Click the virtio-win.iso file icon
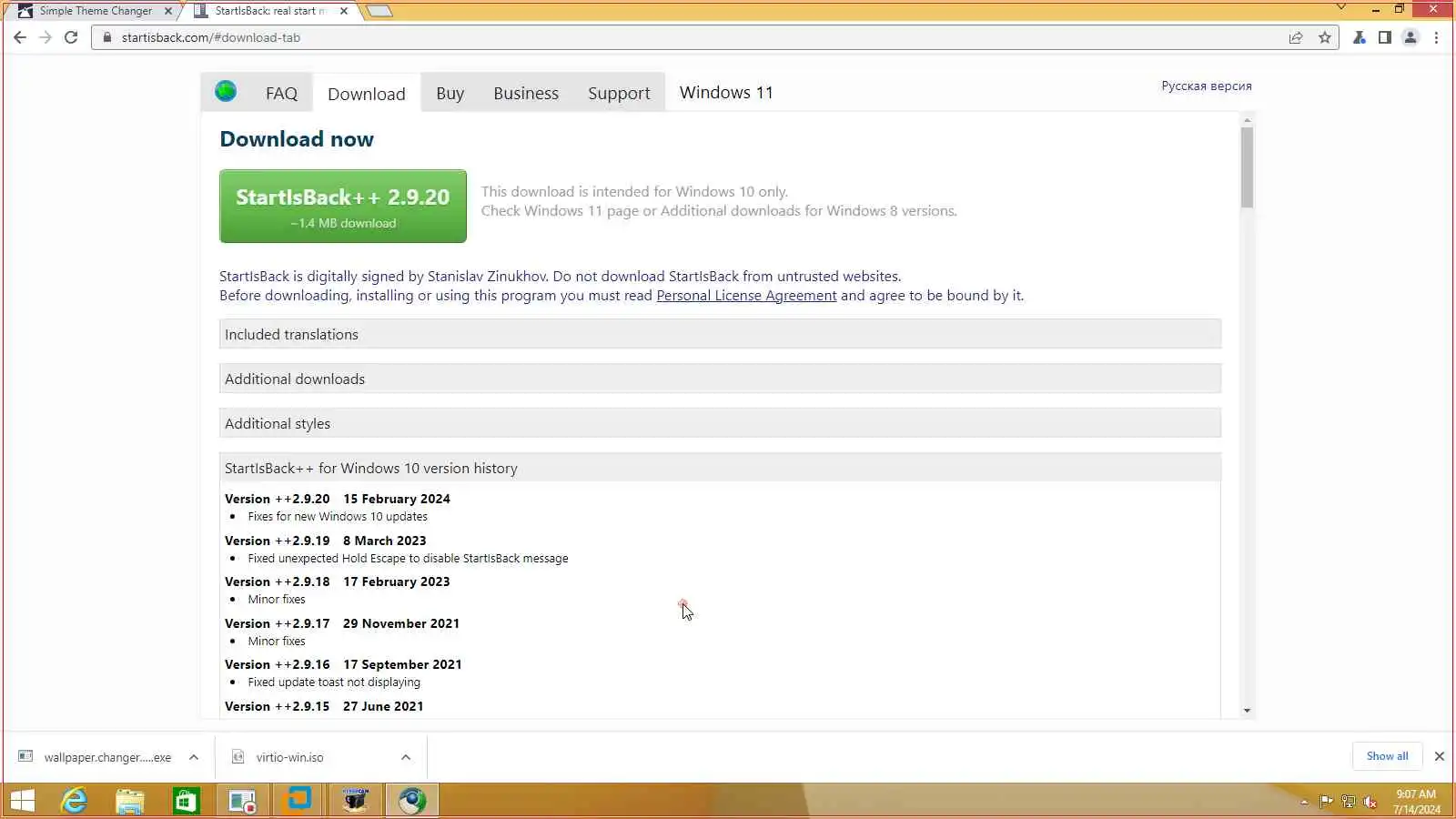The image size is (1456, 819). [238, 756]
